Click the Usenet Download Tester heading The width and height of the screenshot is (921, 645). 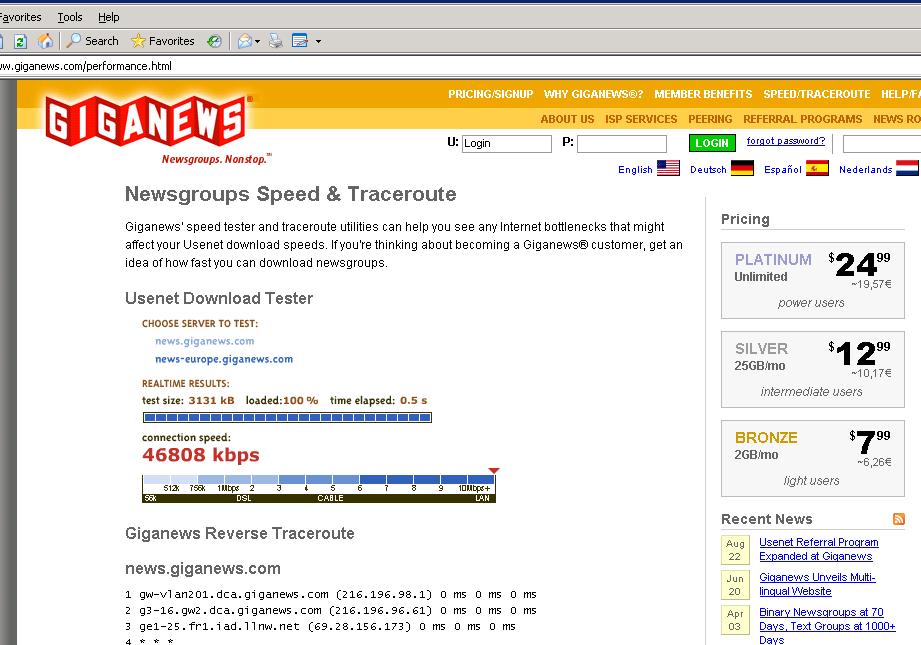[x=219, y=298]
